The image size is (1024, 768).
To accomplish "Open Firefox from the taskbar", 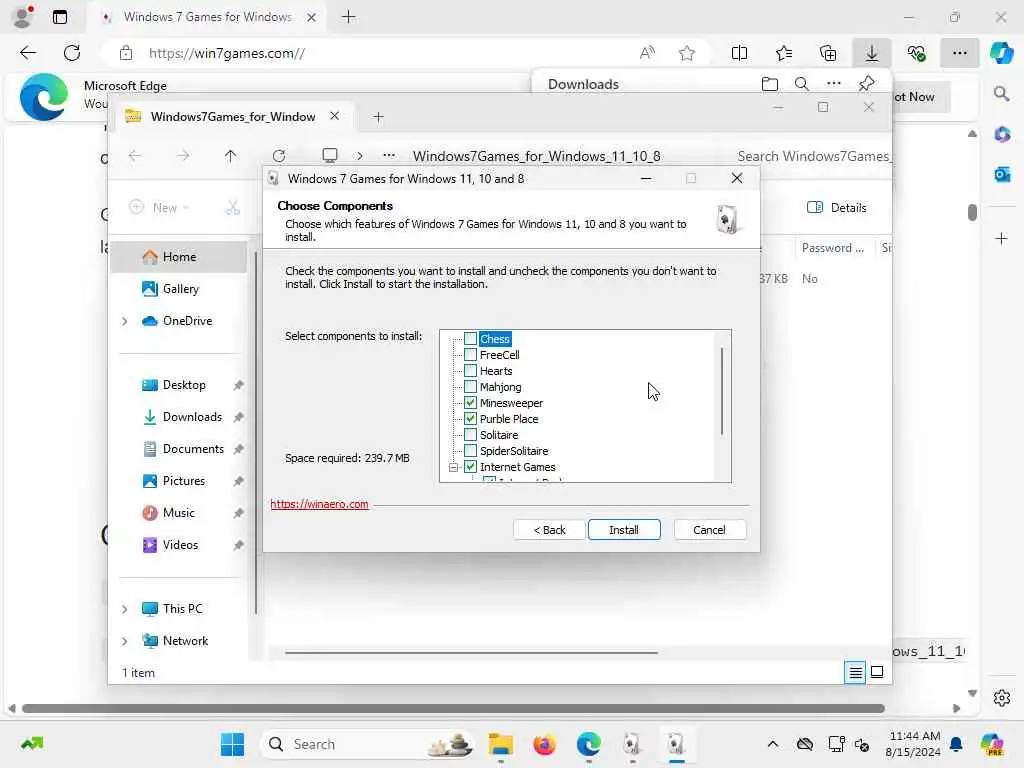I will [544, 744].
